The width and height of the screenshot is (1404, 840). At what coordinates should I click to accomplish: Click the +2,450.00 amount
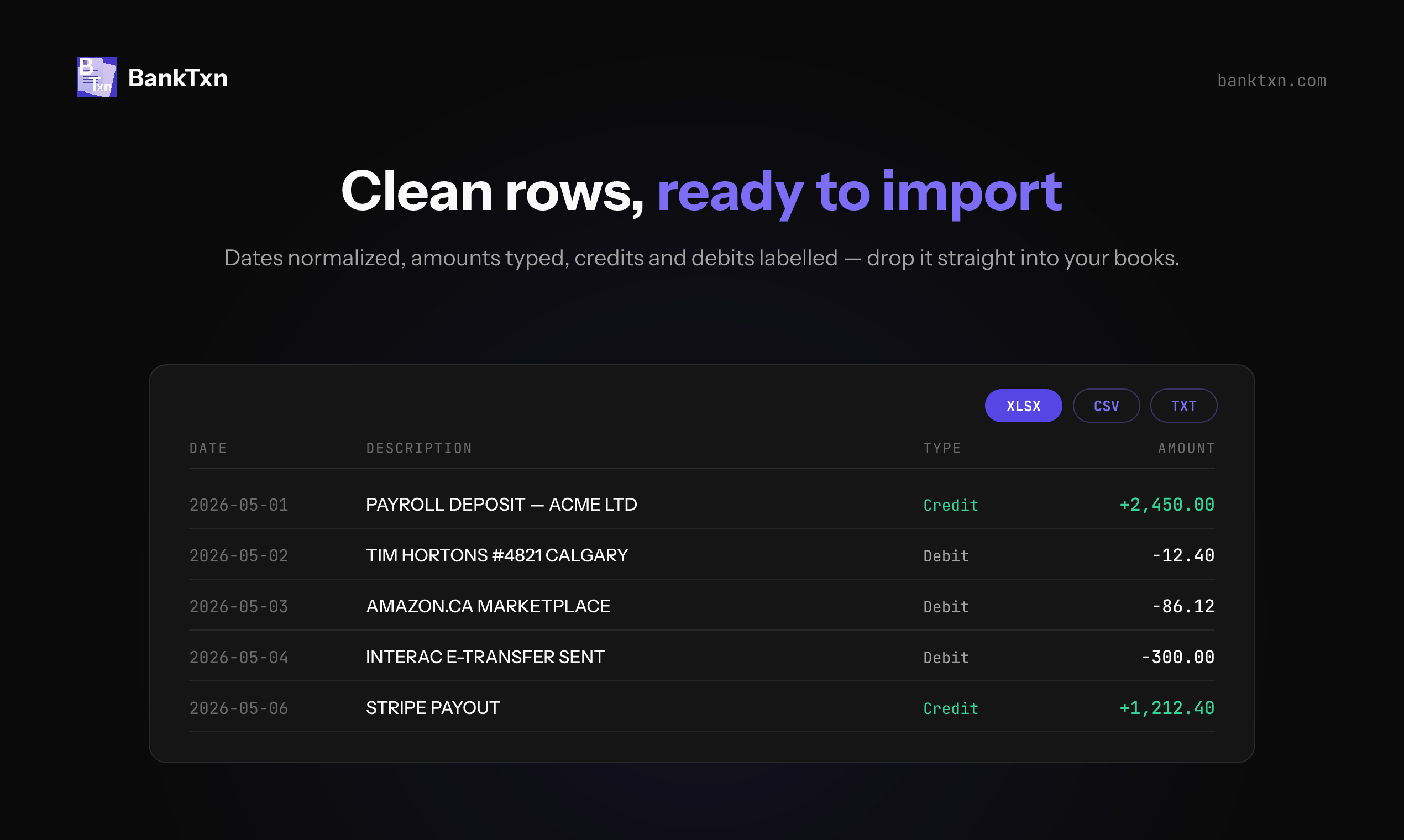[x=1167, y=505]
